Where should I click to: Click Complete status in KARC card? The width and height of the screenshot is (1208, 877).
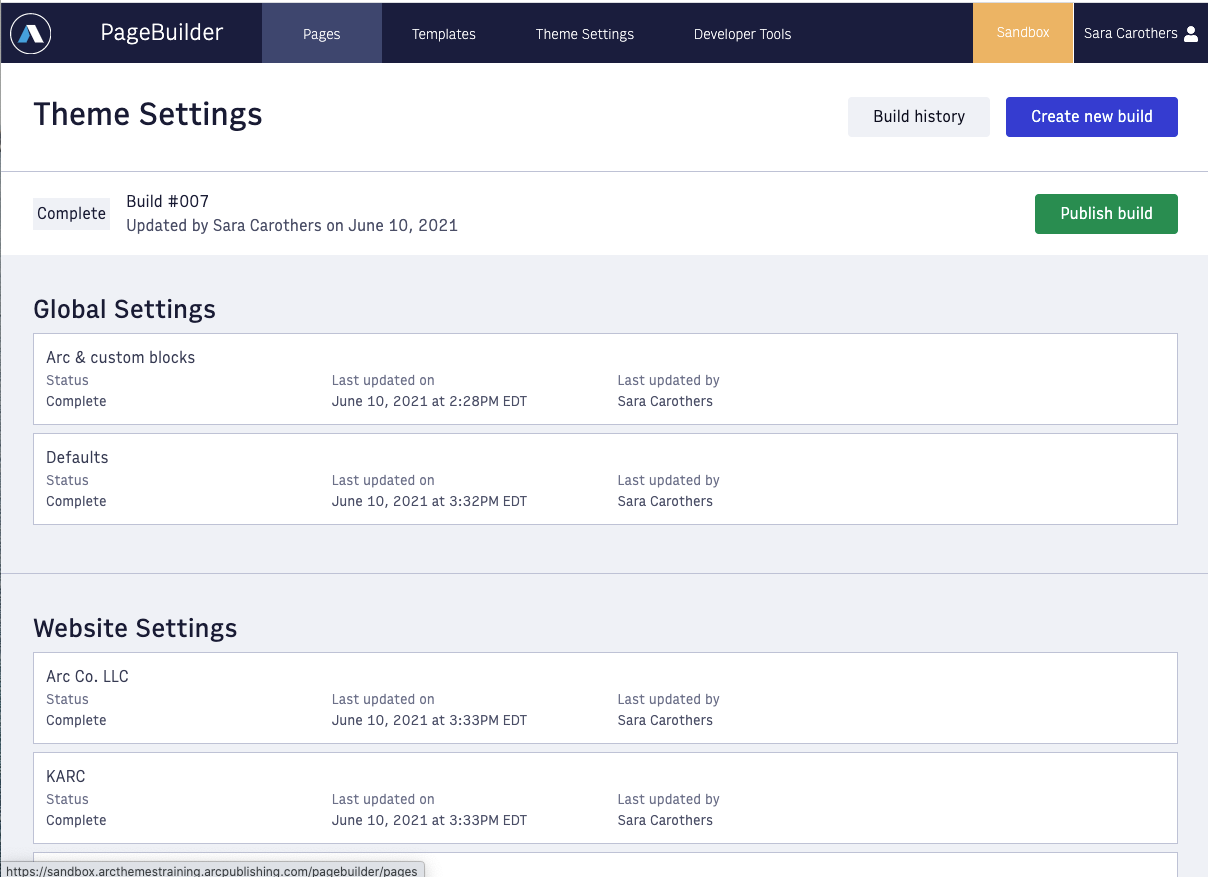76,820
